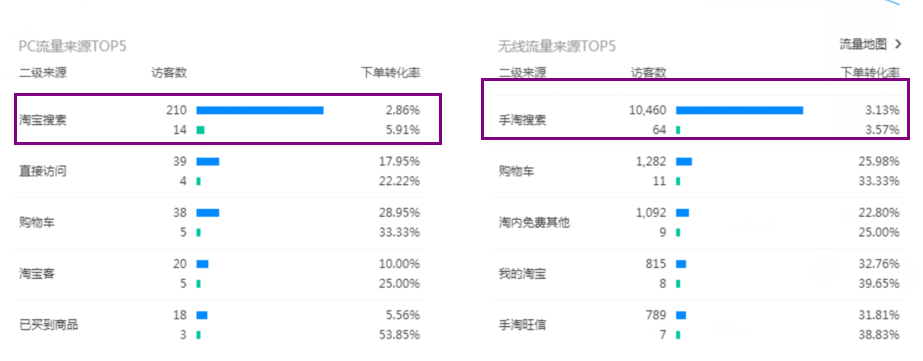Open the wireless 购物车 source entry

click(x=516, y=171)
